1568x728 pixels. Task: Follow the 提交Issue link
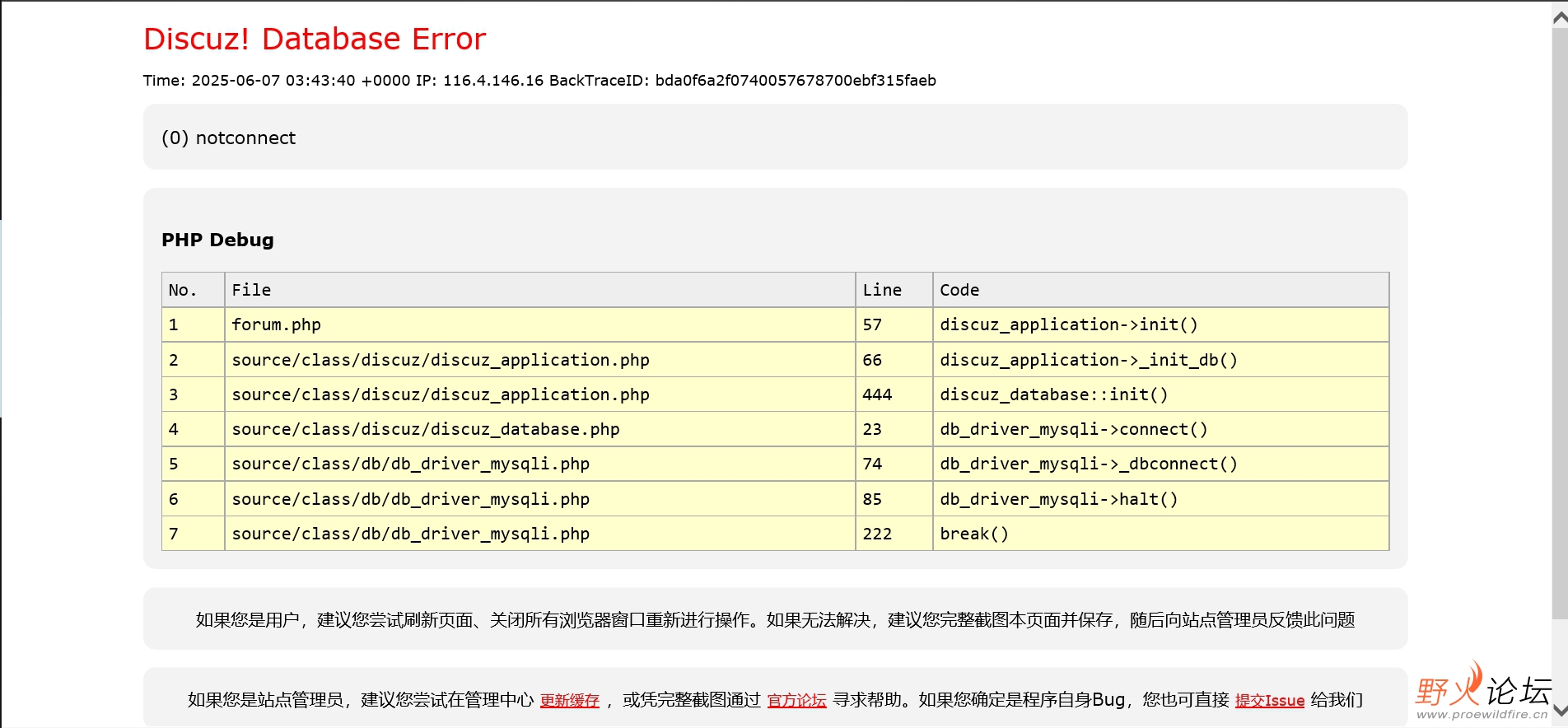(x=1270, y=701)
